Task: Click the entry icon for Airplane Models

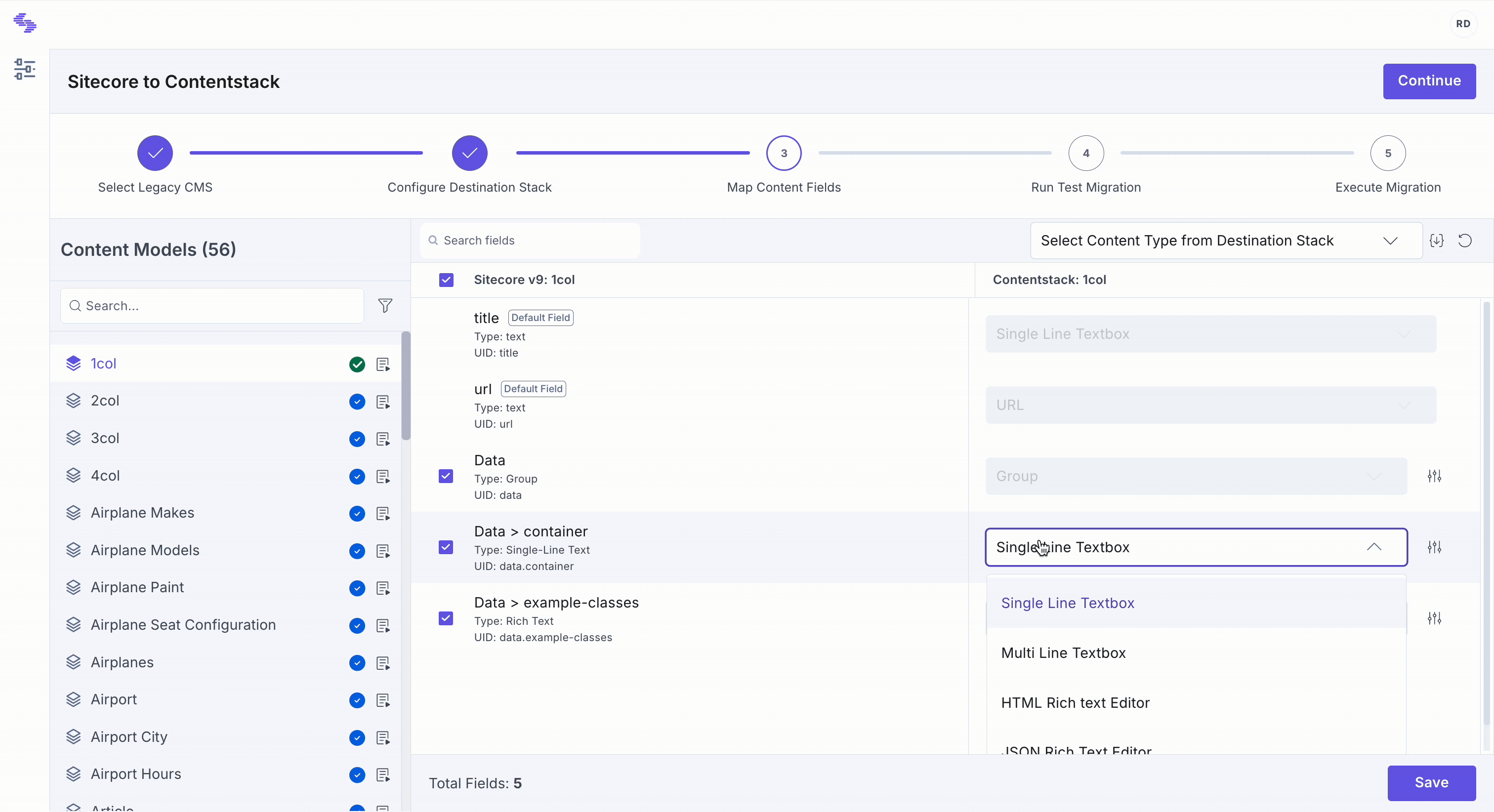Action: coord(383,551)
